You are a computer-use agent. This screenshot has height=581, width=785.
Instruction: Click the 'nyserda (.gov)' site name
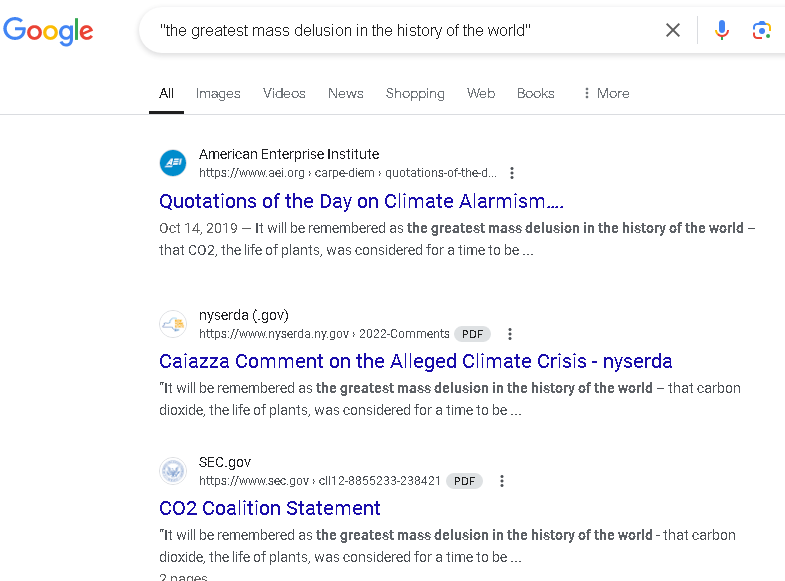click(x=244, y=315)
